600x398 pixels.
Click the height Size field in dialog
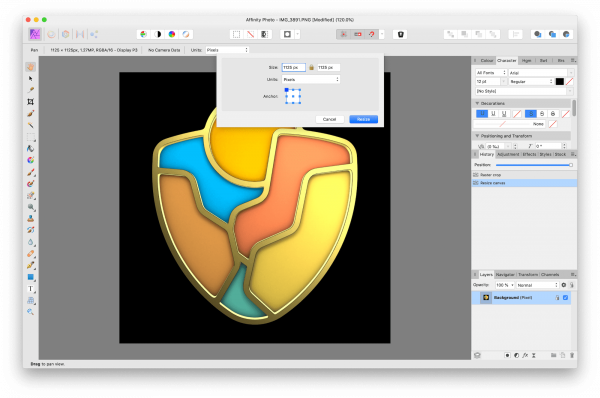[328, 67]
